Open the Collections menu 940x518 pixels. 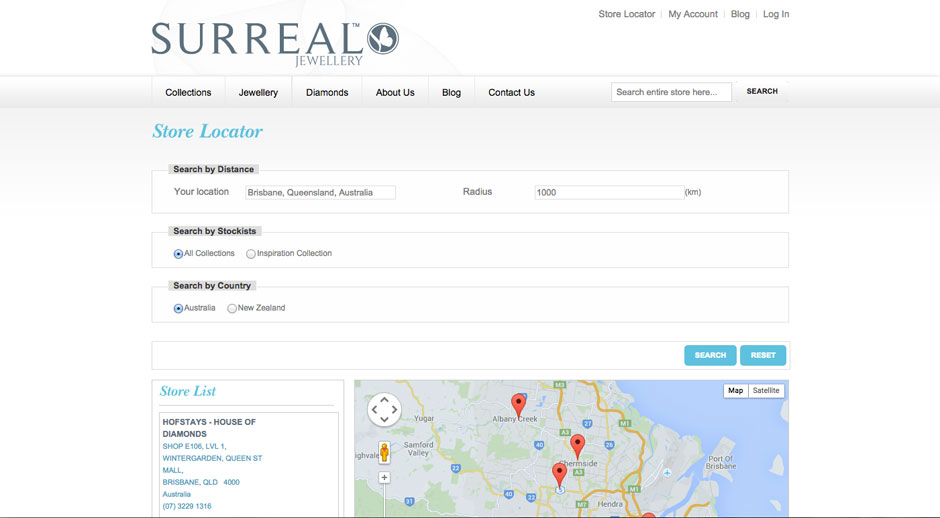188,92
